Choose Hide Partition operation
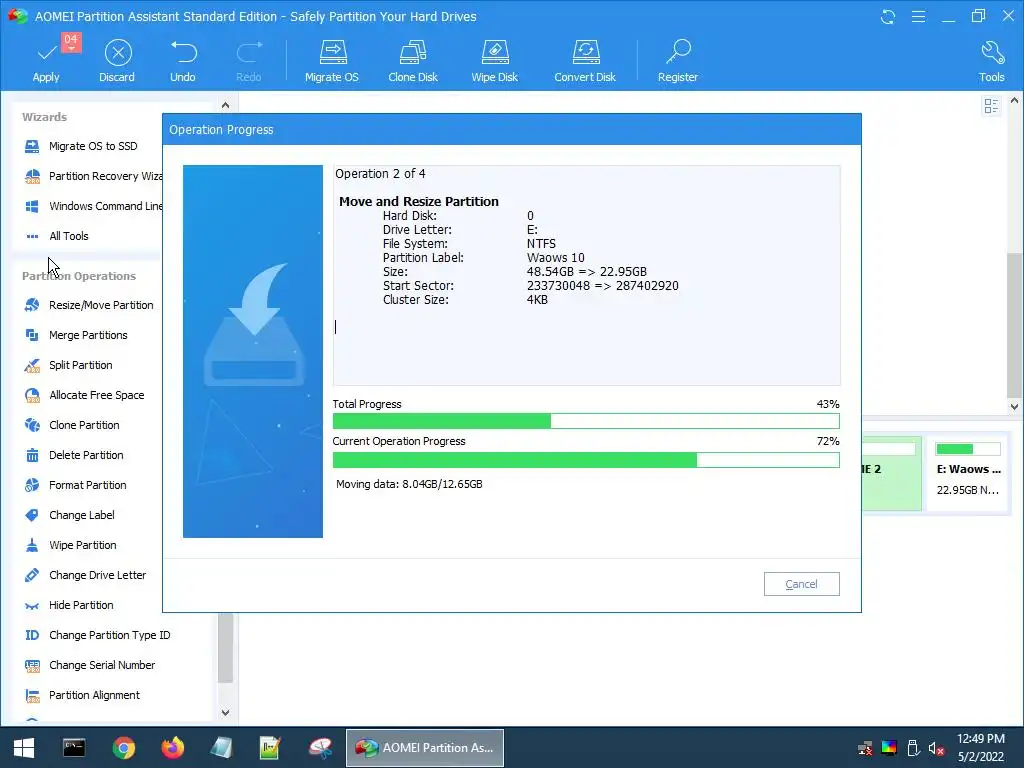This screenshot has height=768, width=1024. pos(69,605)
